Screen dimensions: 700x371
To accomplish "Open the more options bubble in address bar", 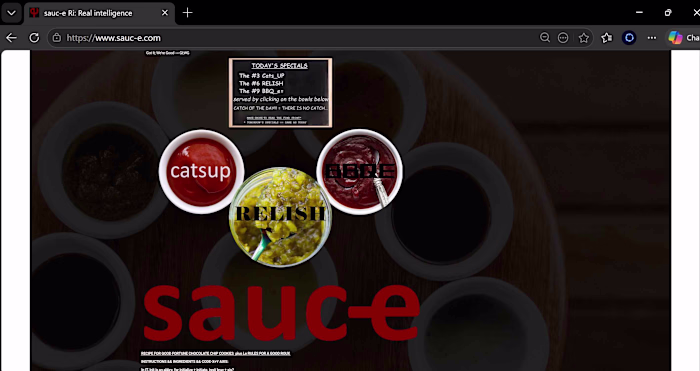I will point(563,38).
